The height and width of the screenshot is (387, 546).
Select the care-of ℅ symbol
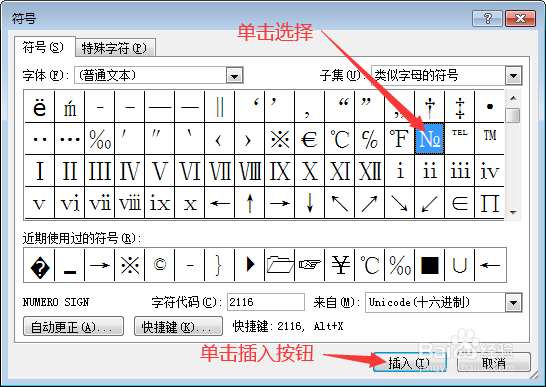pyautogui.click(x=369, y=139)
